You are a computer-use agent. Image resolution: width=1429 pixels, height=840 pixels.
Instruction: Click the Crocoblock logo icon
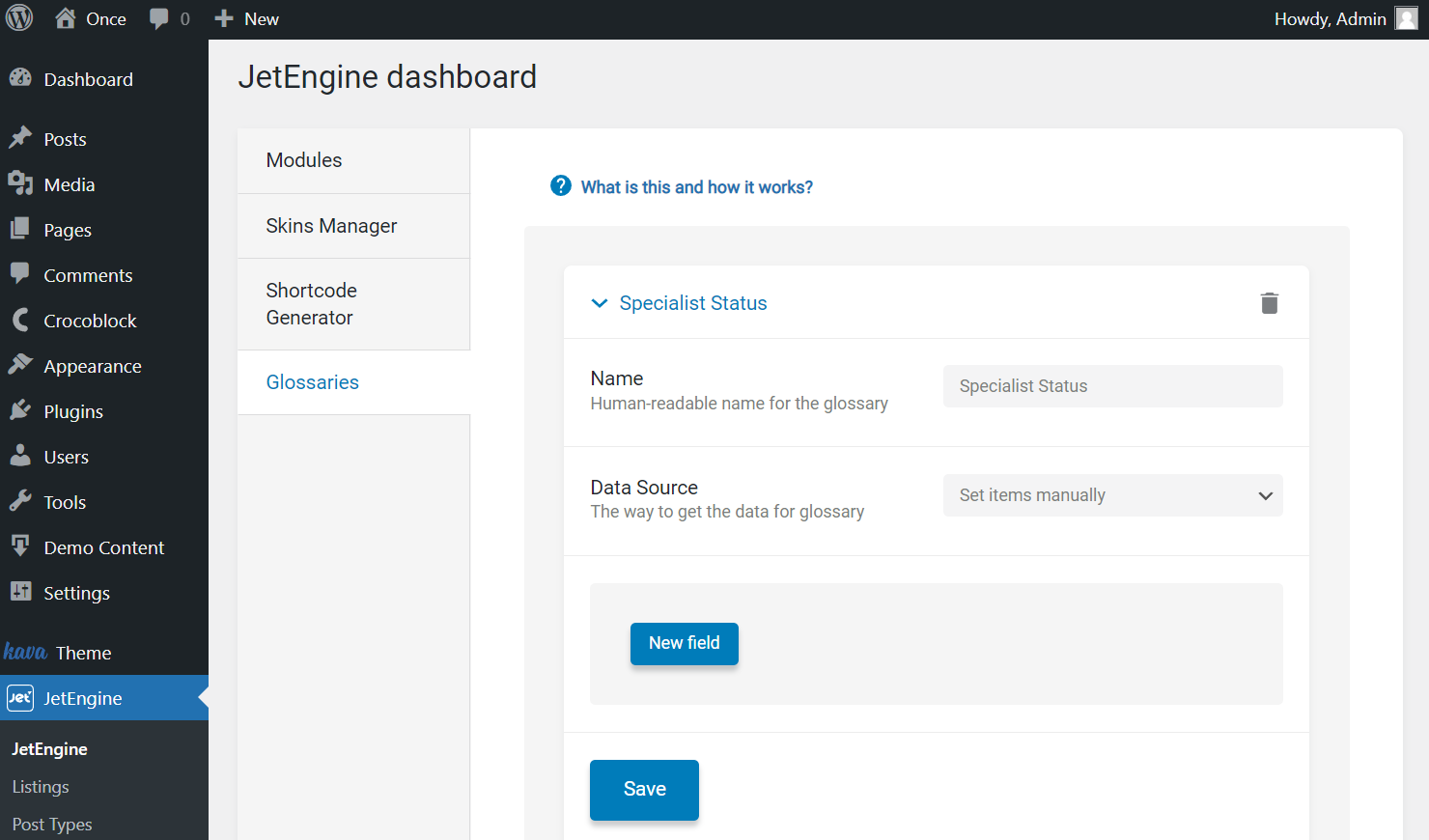(x=20, y=320)
